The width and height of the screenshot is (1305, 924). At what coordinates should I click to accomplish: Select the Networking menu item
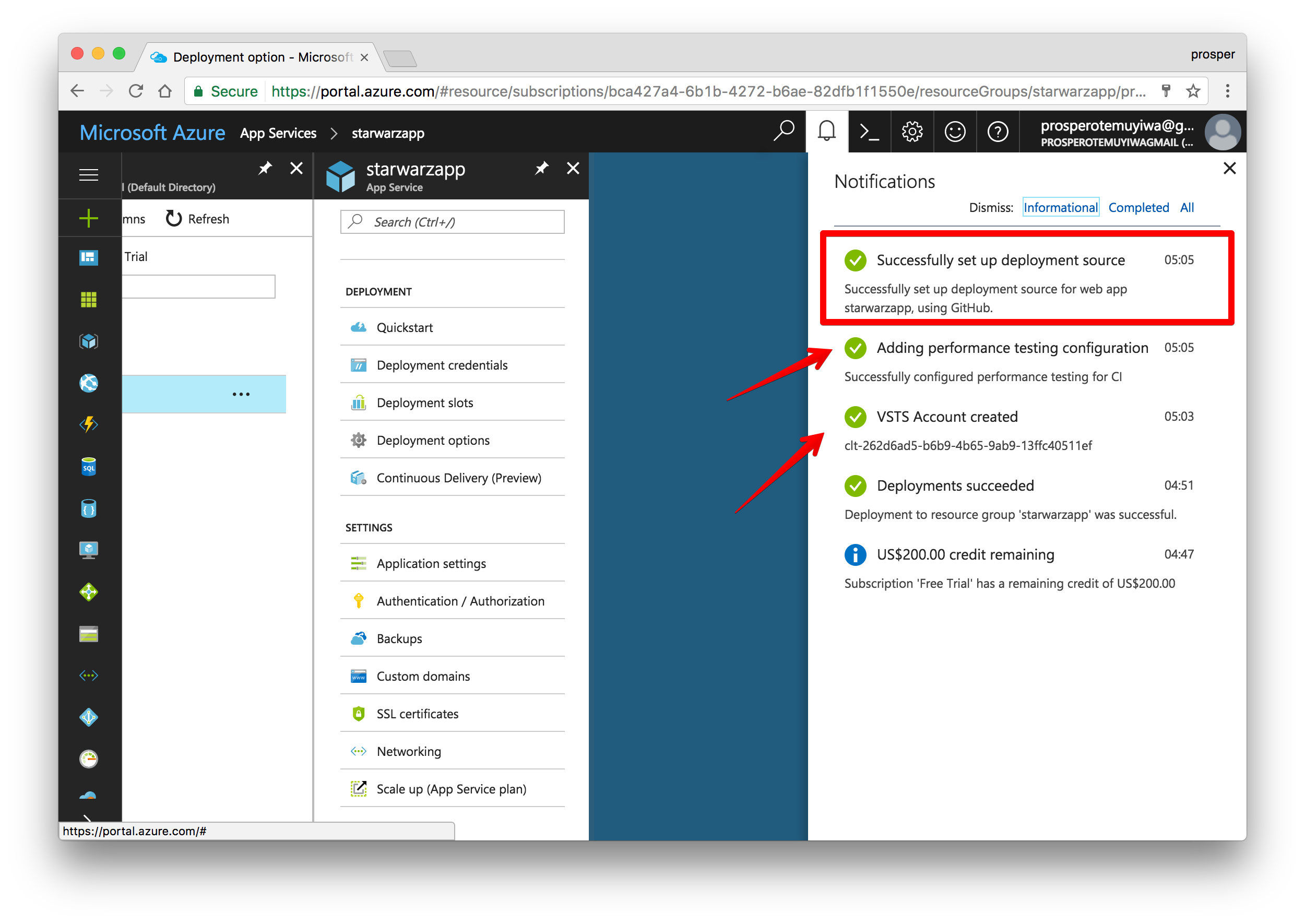(409, 751)
